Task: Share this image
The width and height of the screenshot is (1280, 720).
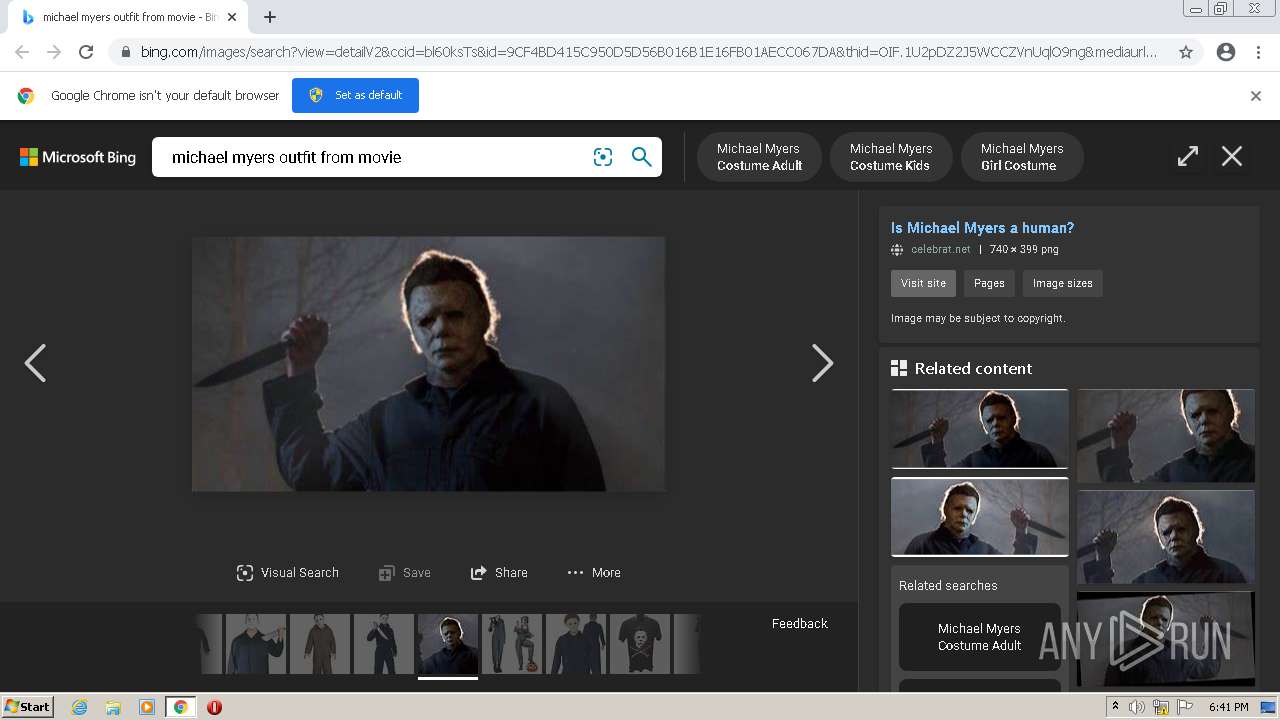Action: click(x=499, y=573)
